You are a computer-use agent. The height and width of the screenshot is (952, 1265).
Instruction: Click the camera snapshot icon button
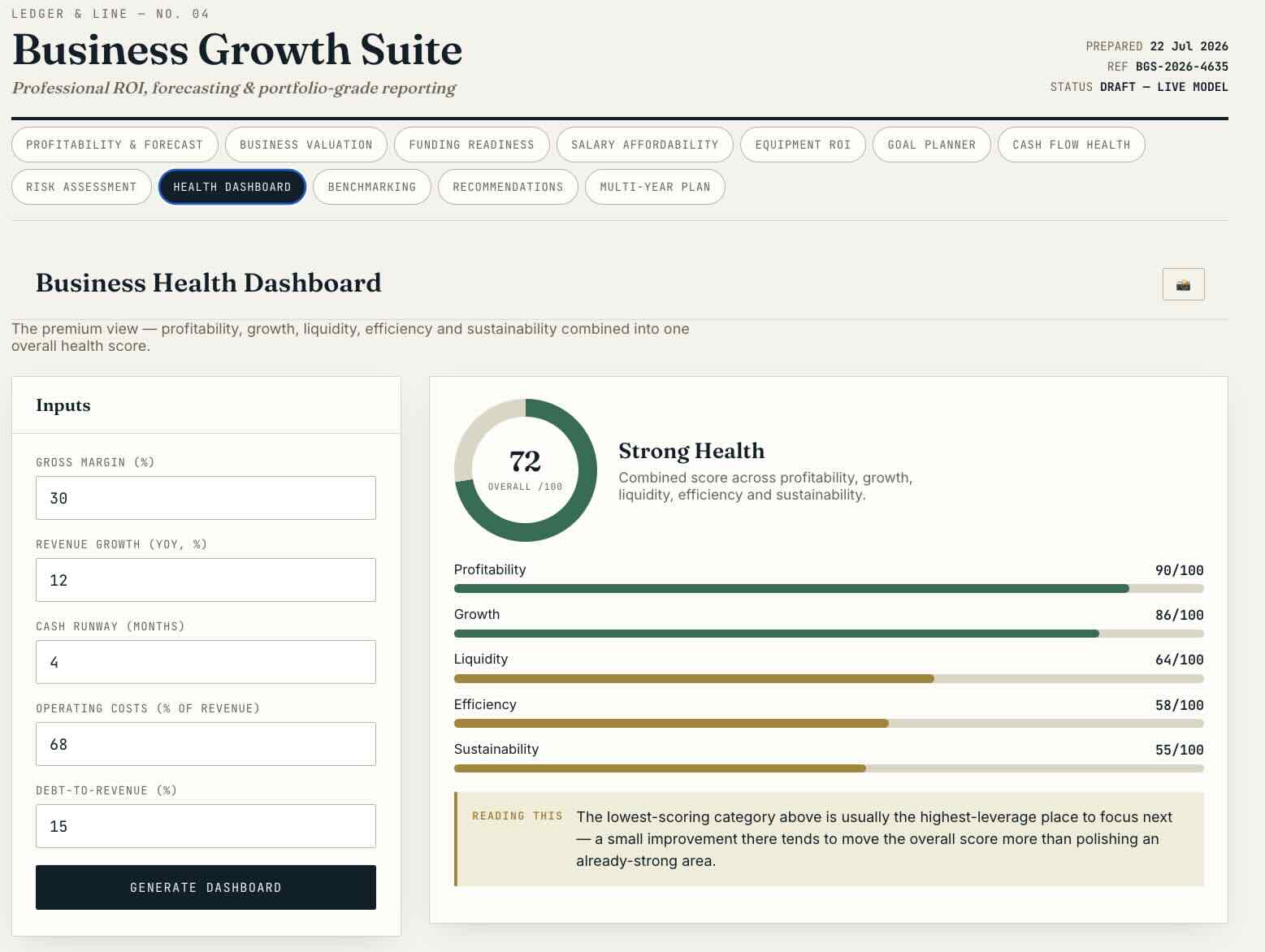point(1183,284)
